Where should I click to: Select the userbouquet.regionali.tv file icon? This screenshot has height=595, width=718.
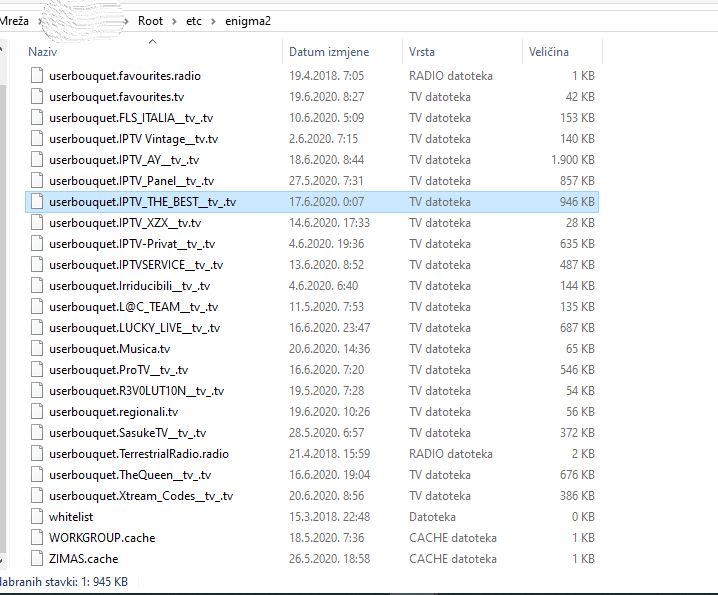click(x=38, y=412)
